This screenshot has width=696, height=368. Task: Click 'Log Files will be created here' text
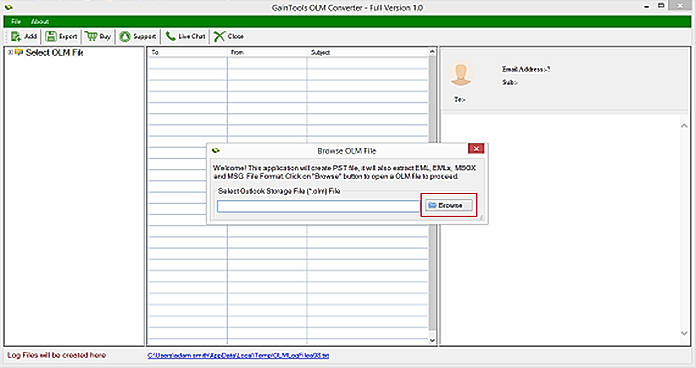click(57, 355)
